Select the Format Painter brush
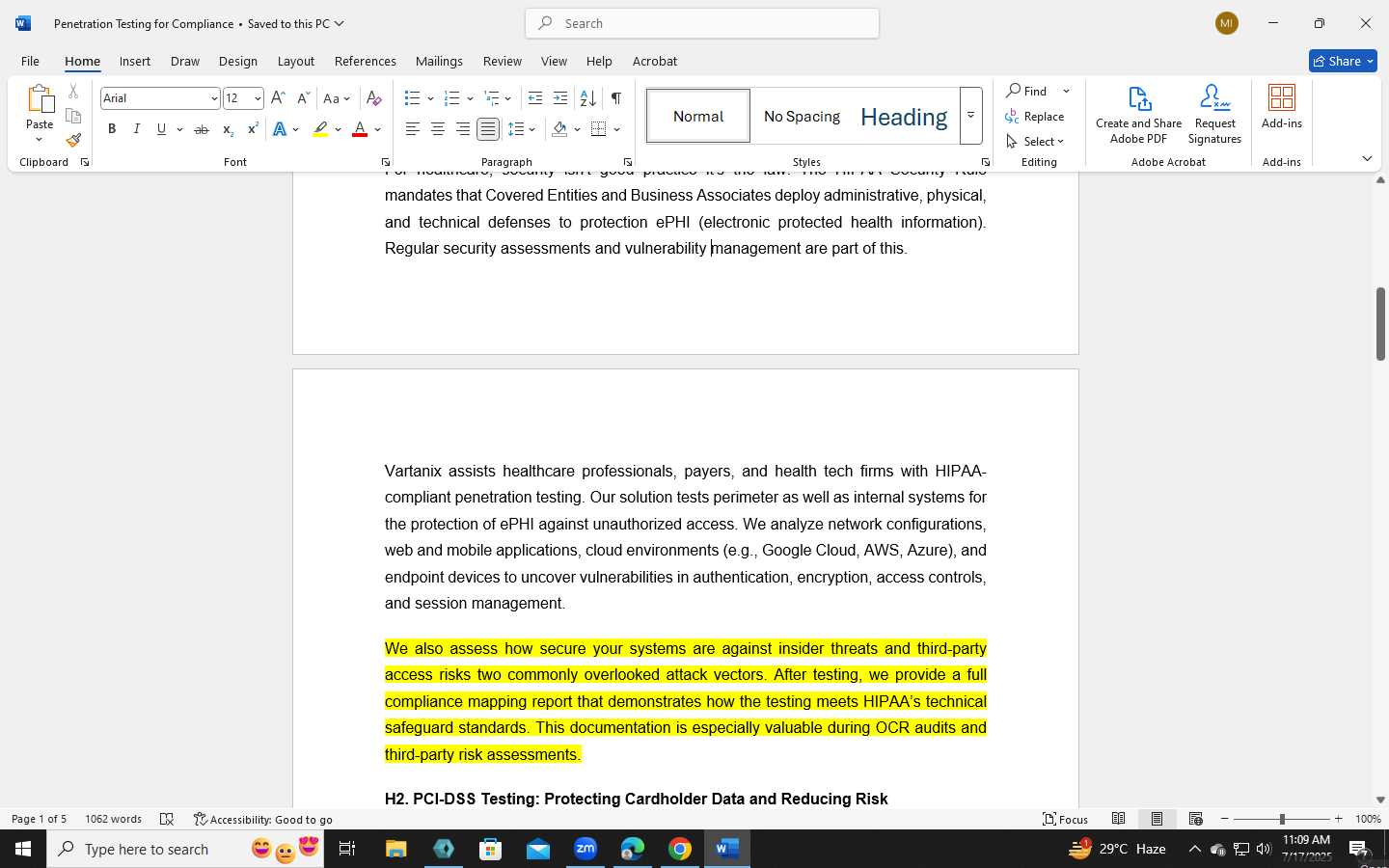Image resolution: width=1389 pixels, height=868 pixels. (73, 140)
